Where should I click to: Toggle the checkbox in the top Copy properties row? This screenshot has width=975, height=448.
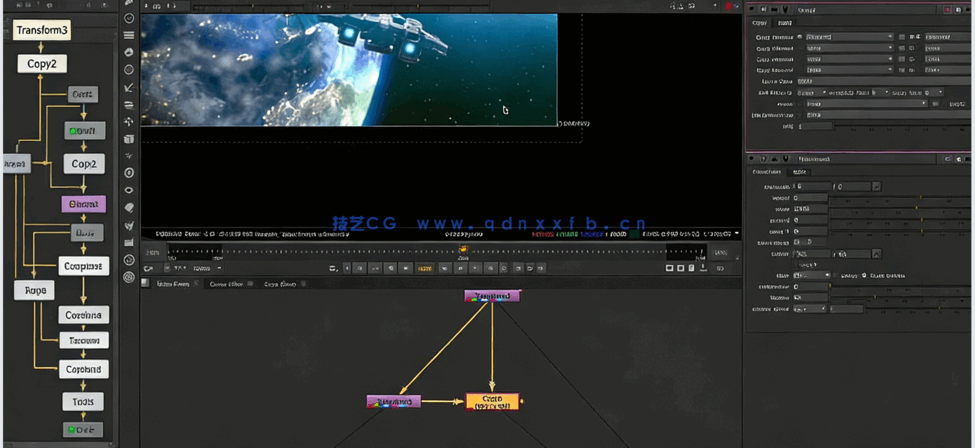pos(902,37)
